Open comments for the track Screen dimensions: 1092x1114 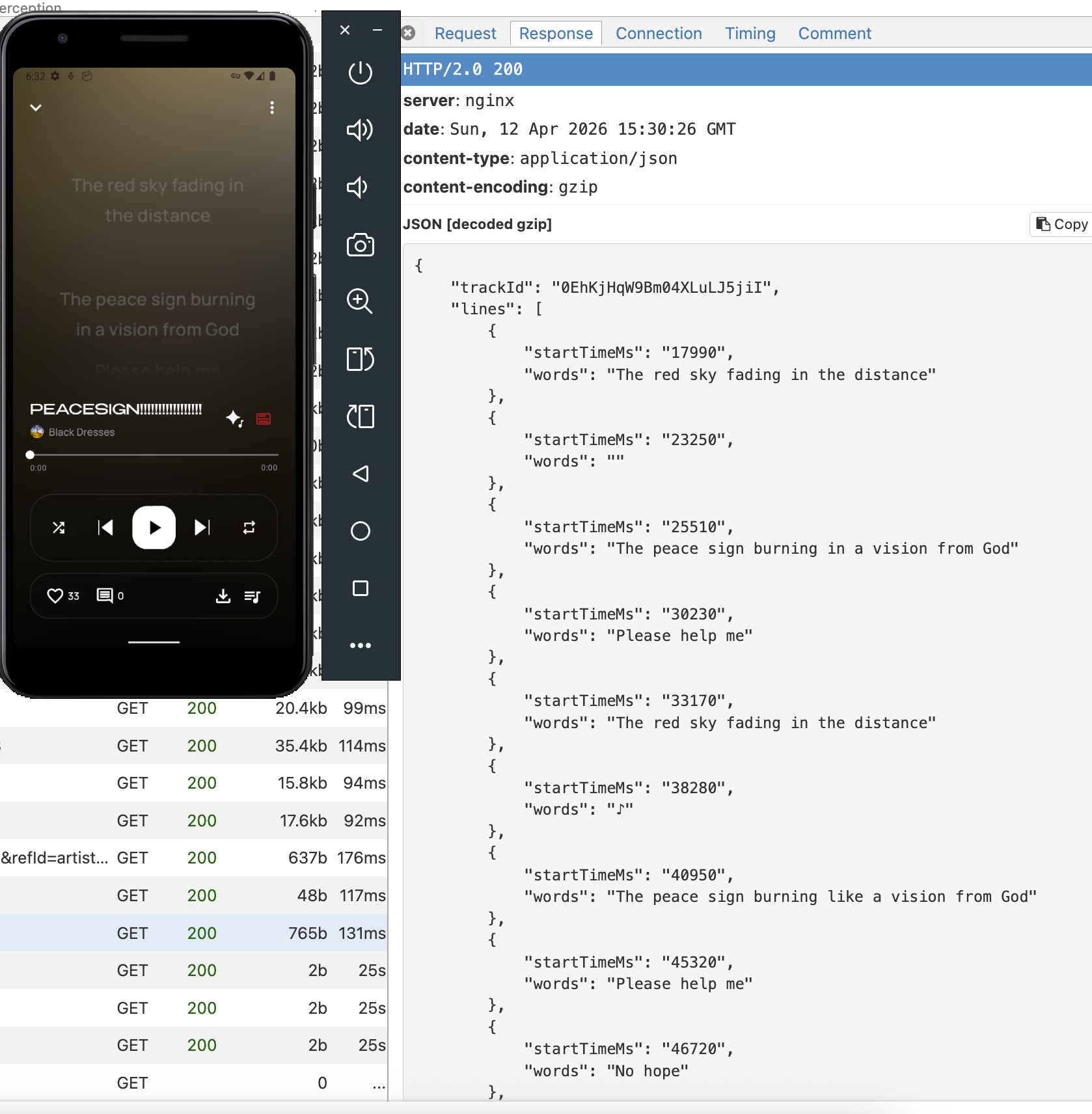pos(110,595)
